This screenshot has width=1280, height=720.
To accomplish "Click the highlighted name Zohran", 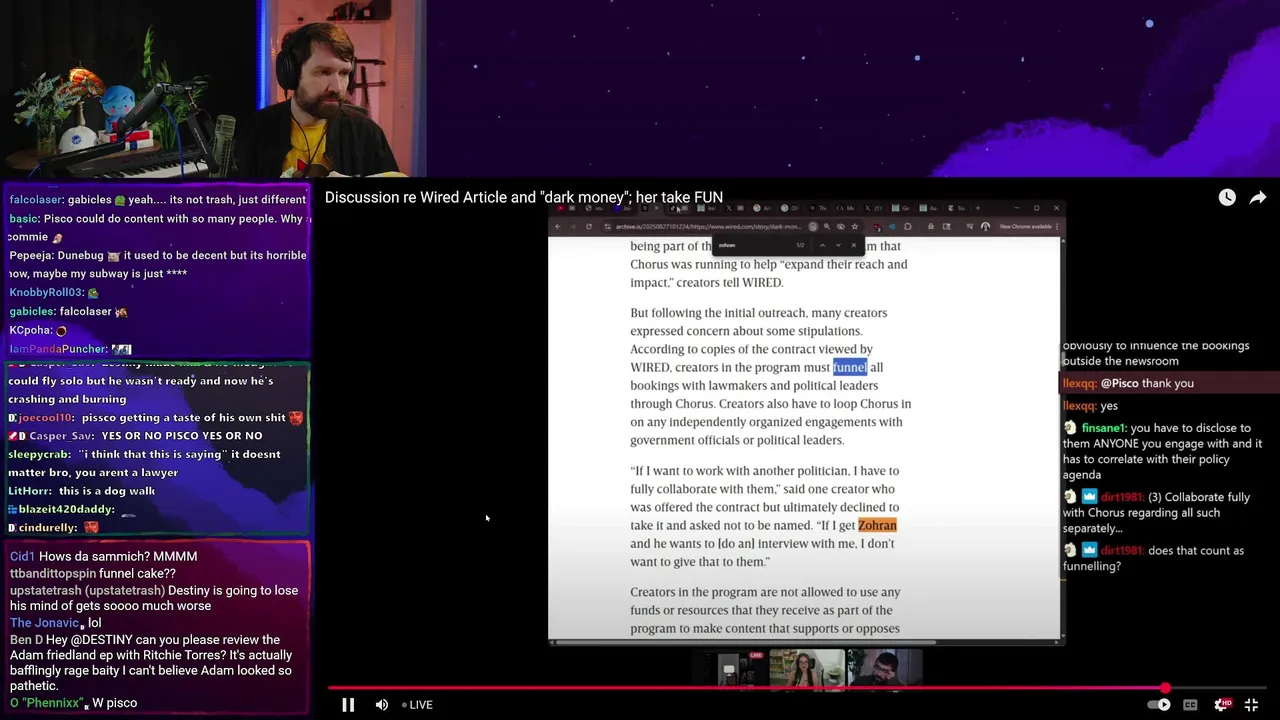I will [877, 525].
